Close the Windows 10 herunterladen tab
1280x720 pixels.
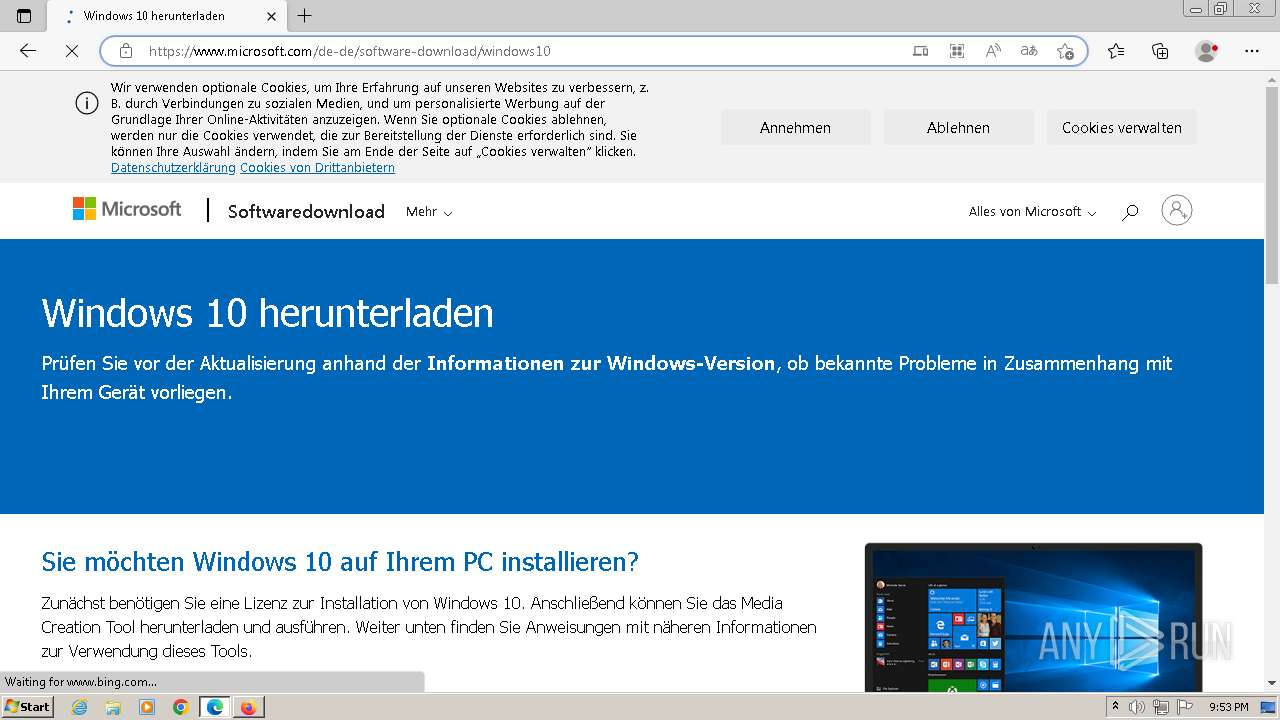[272, 16]
